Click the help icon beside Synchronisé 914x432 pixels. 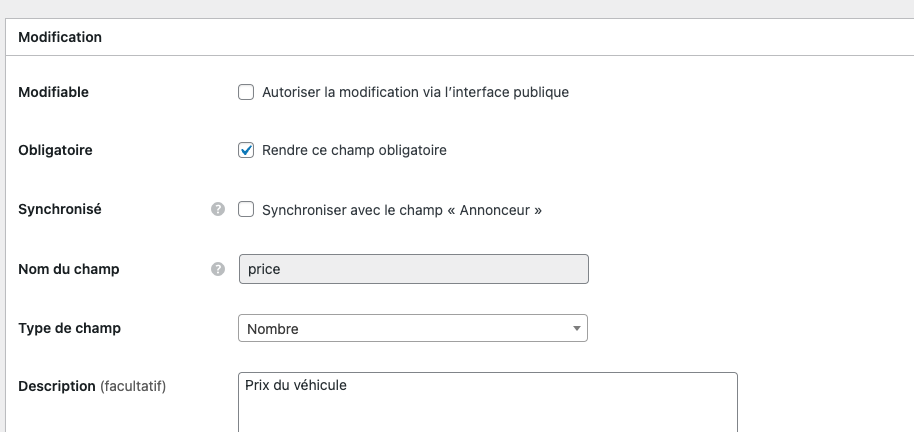point(218,209)
